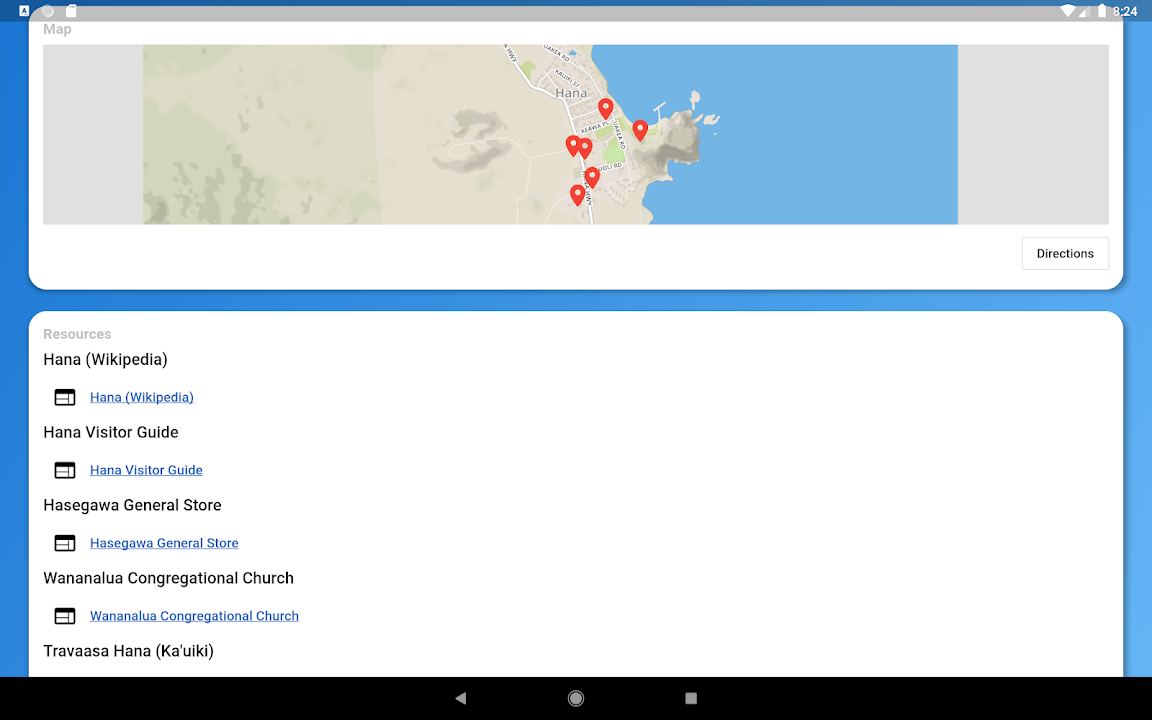The width and height of the screenshot is (1152, 720).
Task: Tap the Wi-Fi status icon
Action: 1069,11
